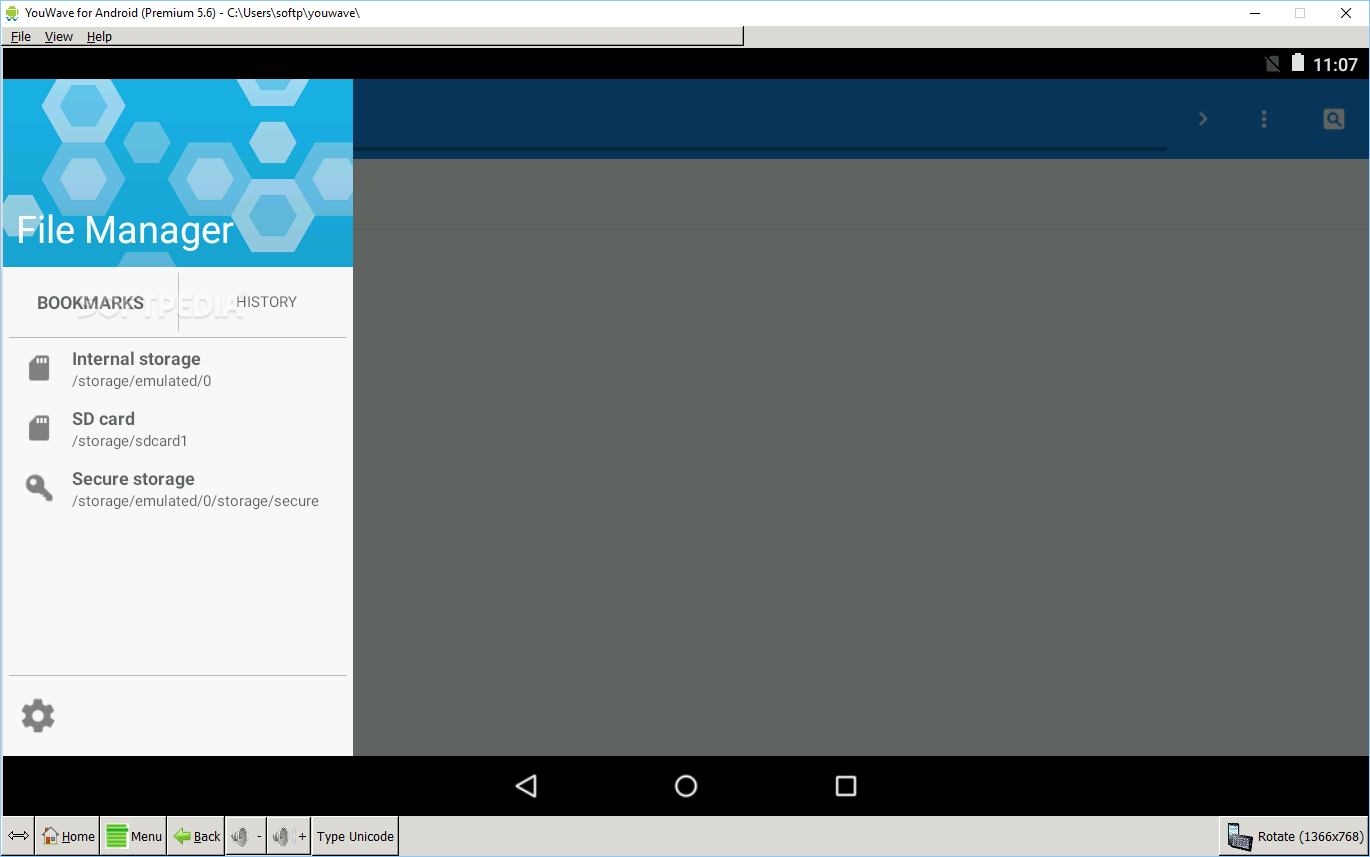The height and width of the screenshot is (857, 1370).
Task: Switch to the HISTORY tab
Action: tap(266, 302)
